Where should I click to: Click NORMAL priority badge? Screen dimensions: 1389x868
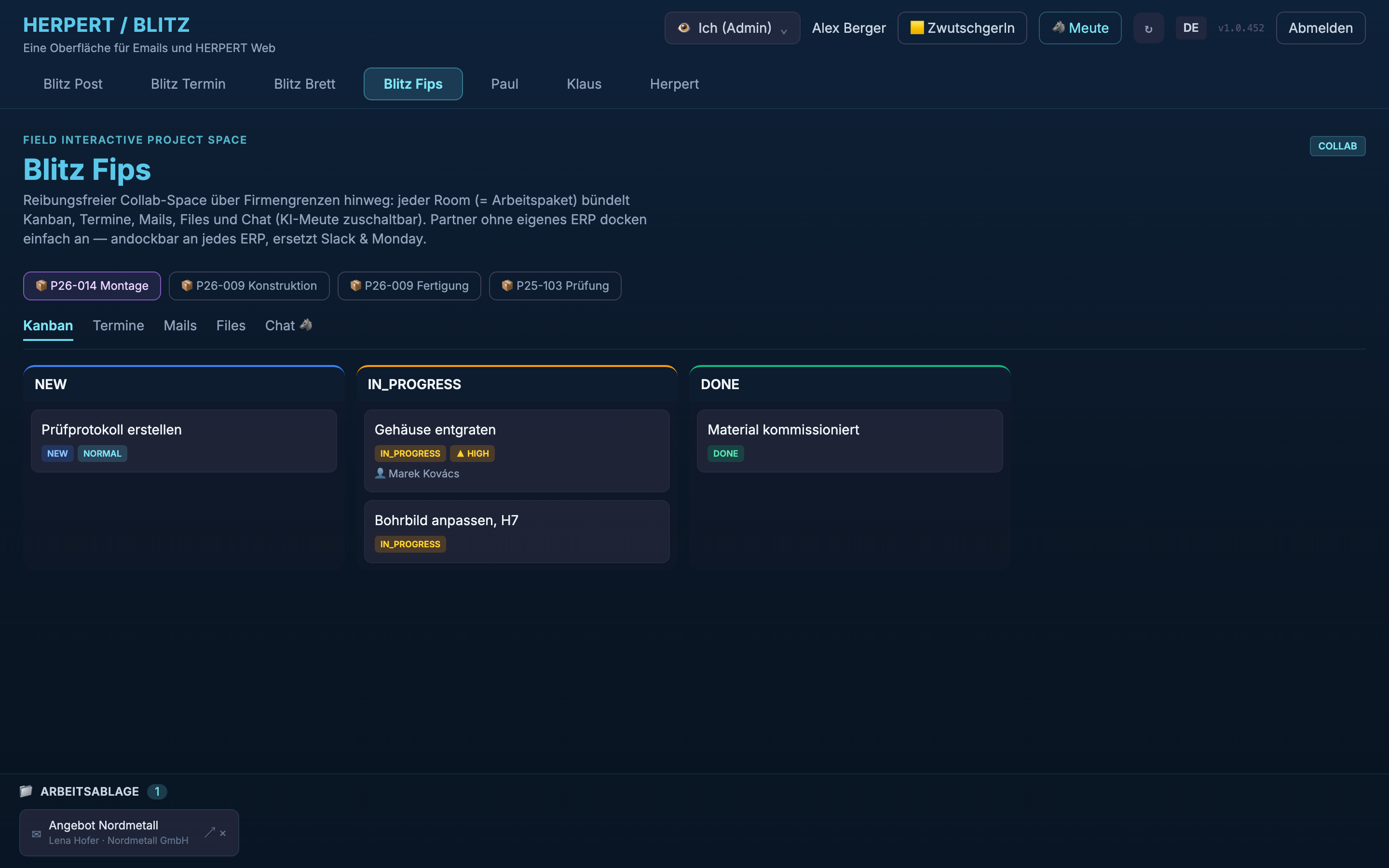point(102,453)
